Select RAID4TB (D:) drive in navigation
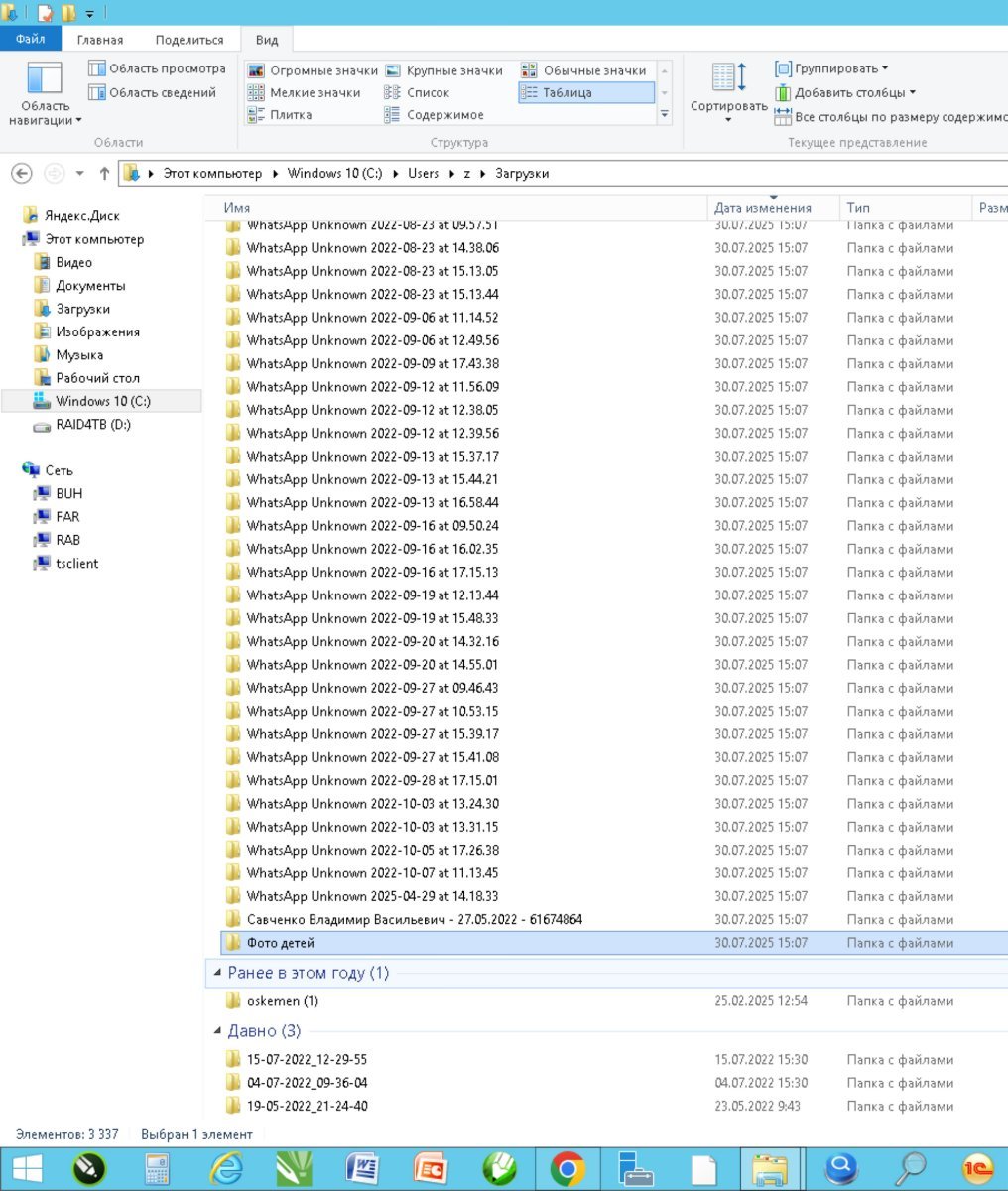 pos(93,425)
